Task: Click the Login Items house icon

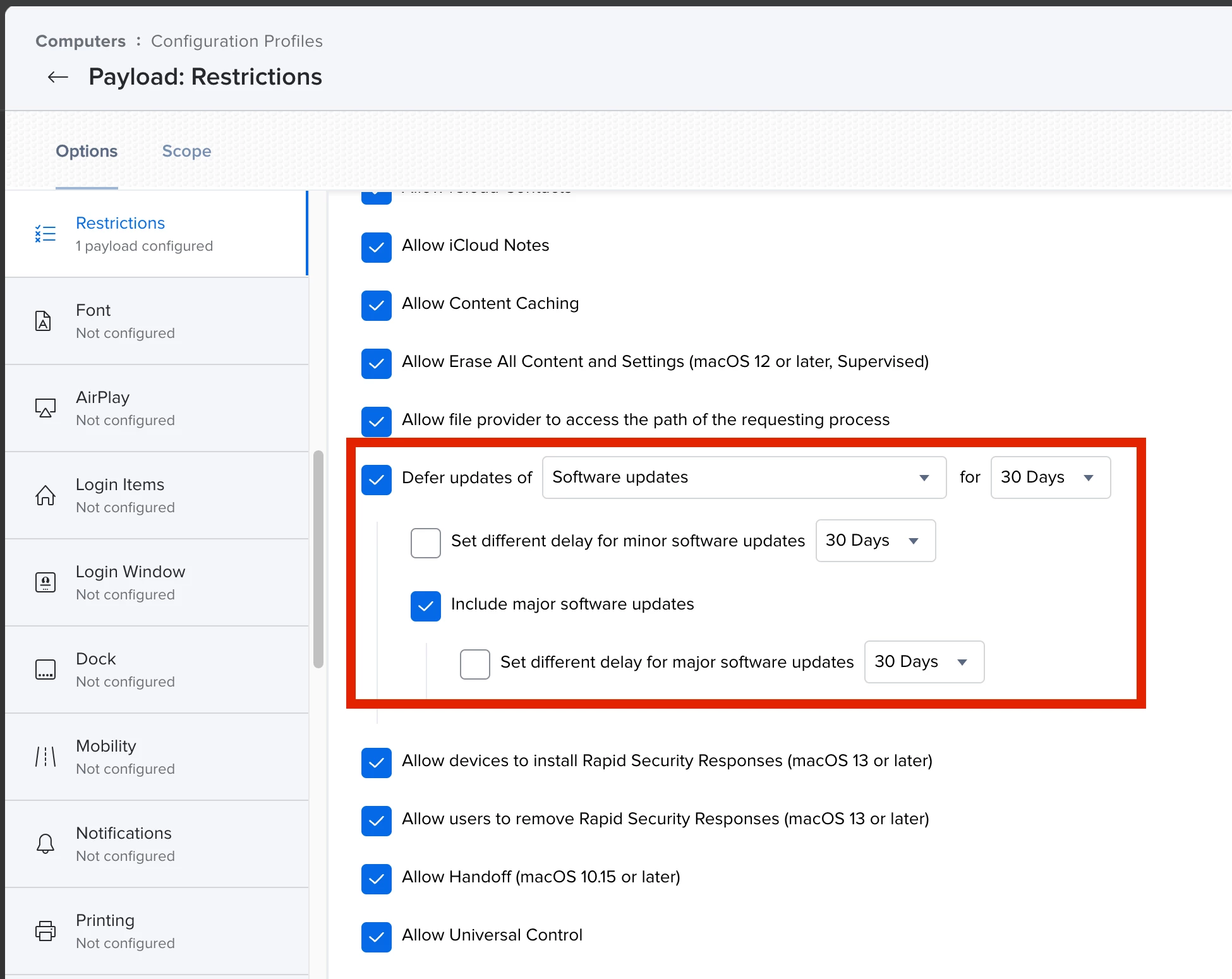Action: coord(45,495)
